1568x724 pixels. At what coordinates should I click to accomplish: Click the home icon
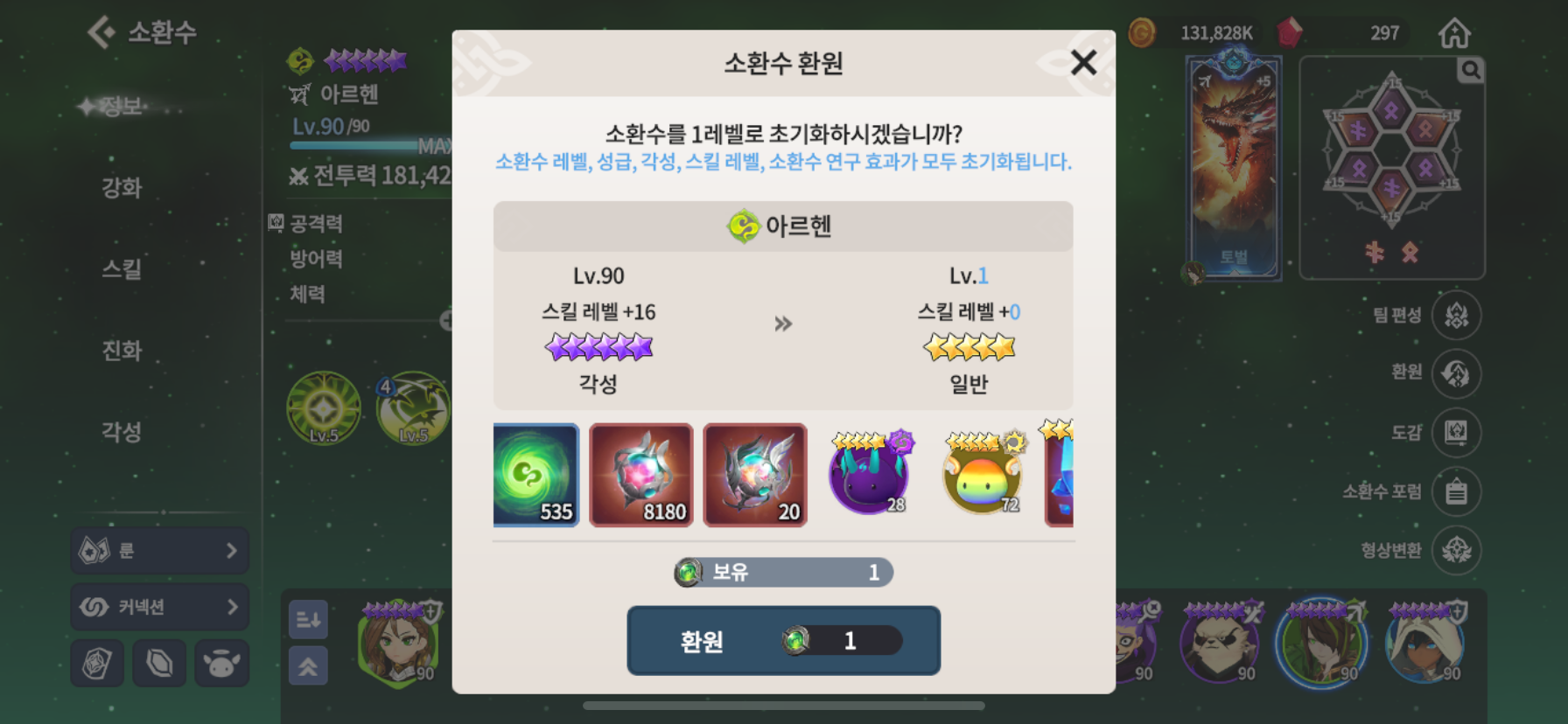pyautogui.click(x=1454, y=33)
